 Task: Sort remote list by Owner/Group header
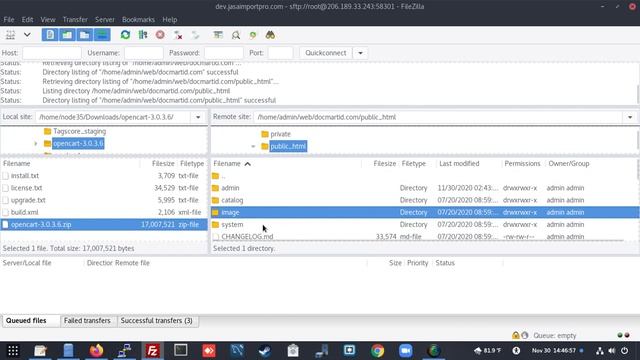[569, 164]
